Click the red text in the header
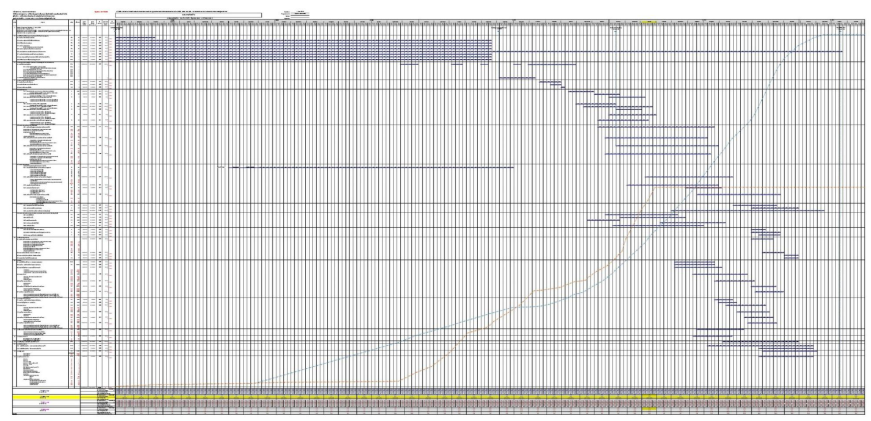The width and height of the screenshot is (871, 421). click(x=100, y=12)
